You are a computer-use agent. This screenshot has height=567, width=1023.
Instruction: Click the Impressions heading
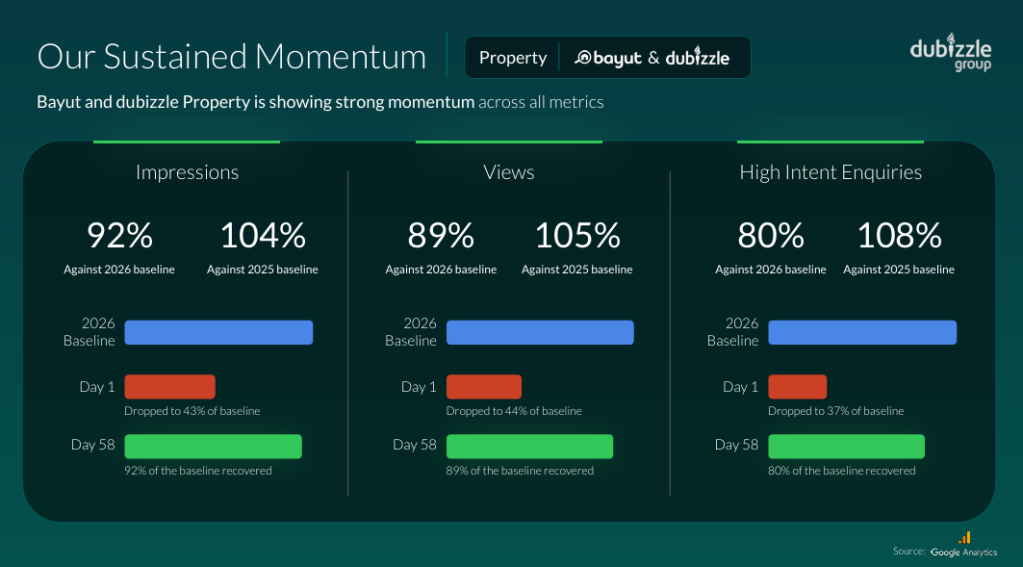coord(187,172)
